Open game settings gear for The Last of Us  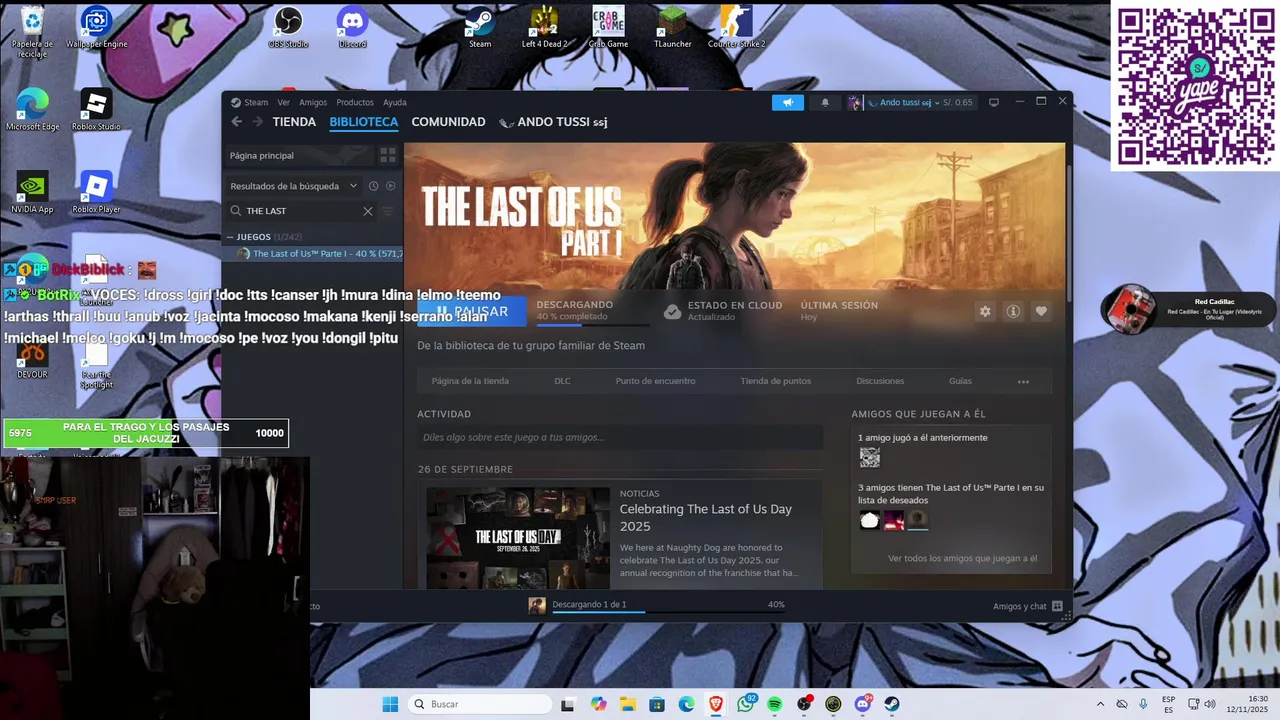click(985, 311)
